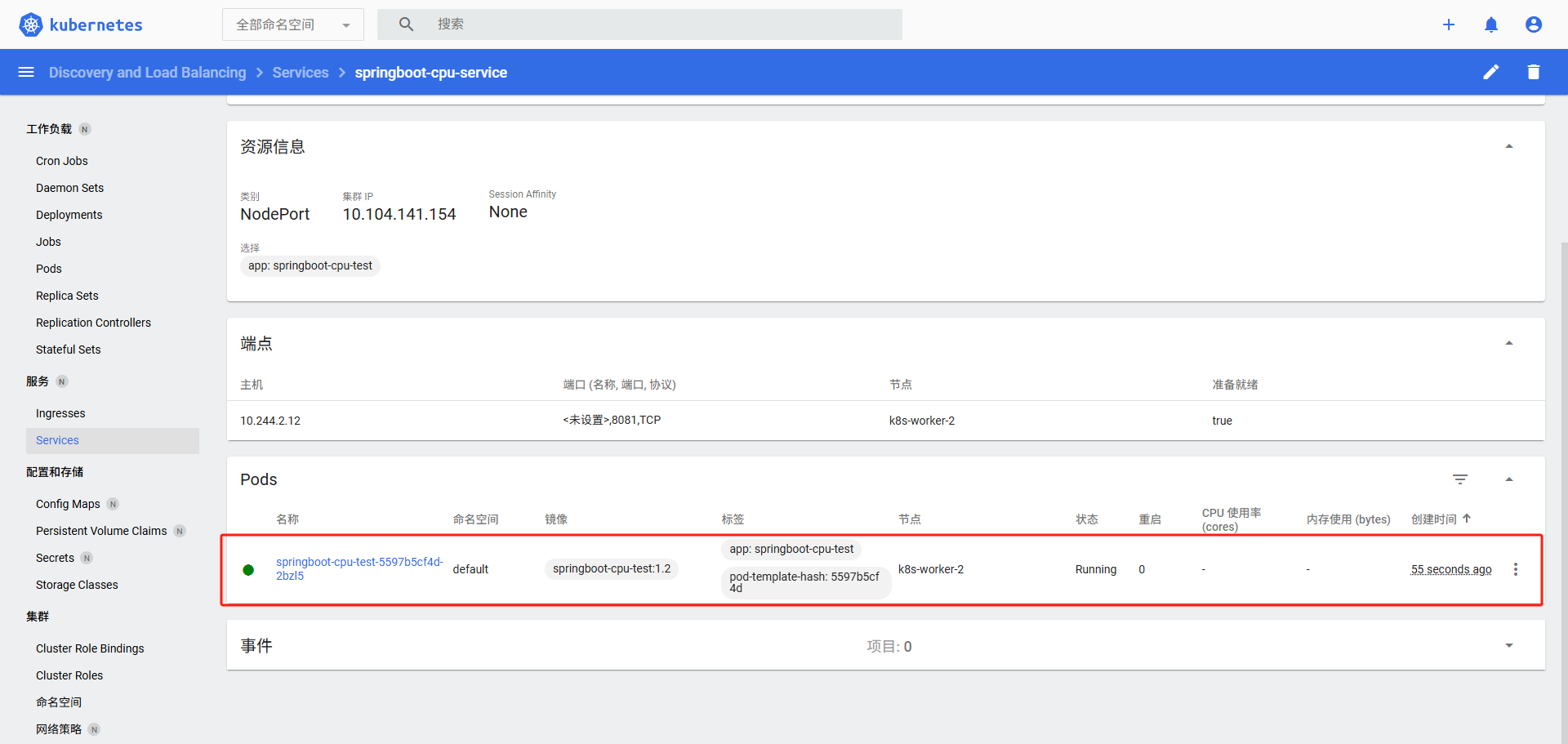This screenshot has width=1568, height=744.
Task: Open three-dot actions menu for pod row
Action: point(1516,569)
